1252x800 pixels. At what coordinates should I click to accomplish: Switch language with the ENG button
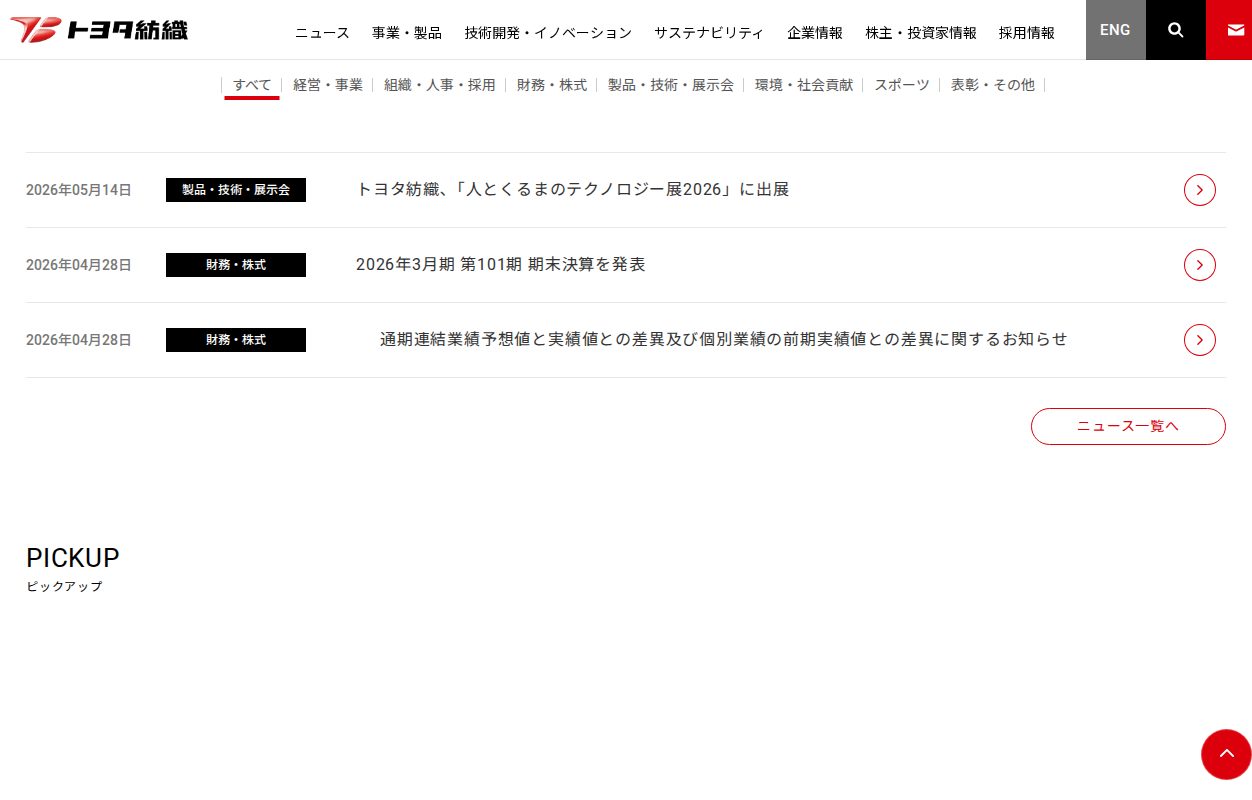1116,30
